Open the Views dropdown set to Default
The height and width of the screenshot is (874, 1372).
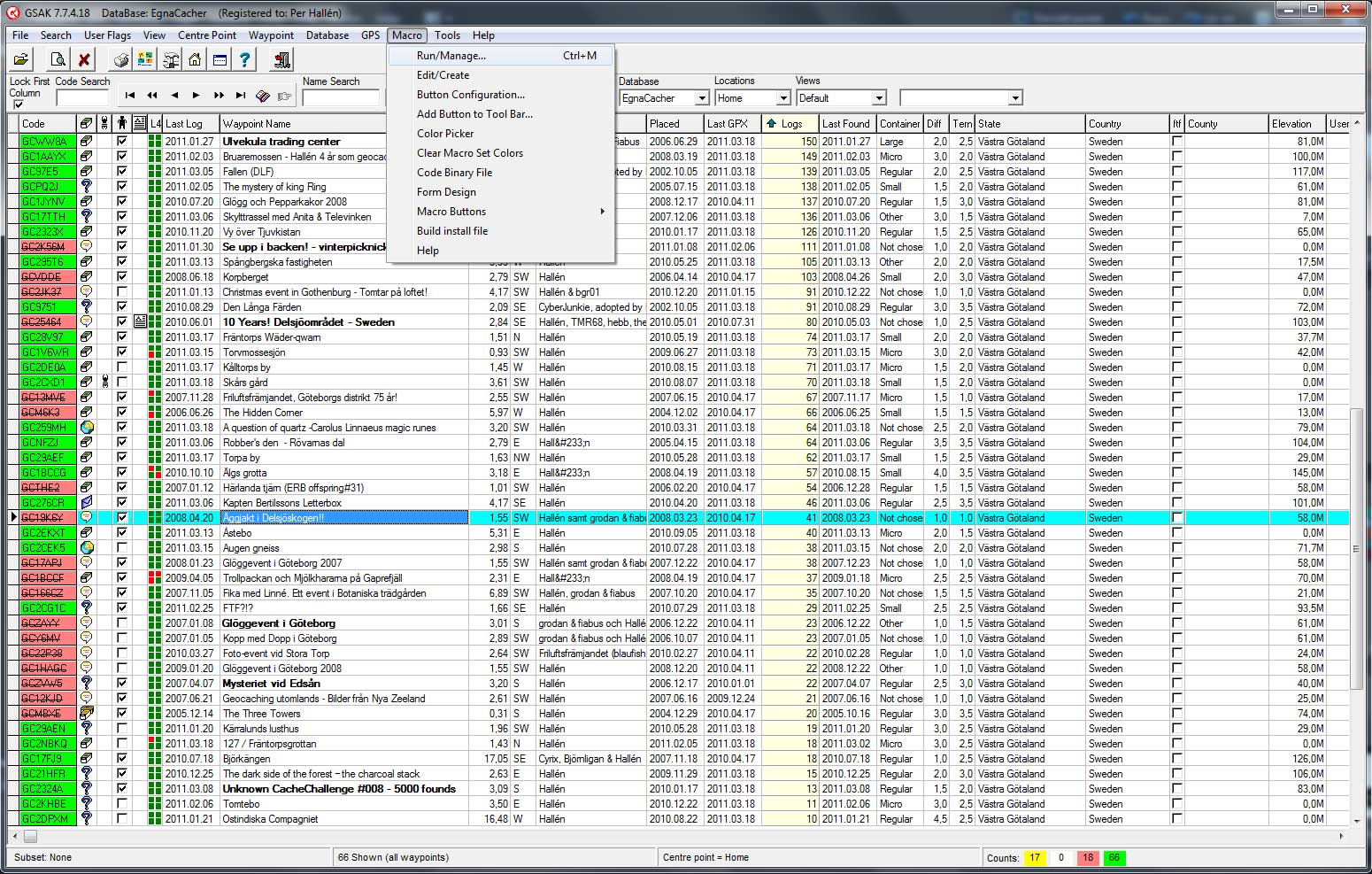pyautogui.click(x=878, y=98)
